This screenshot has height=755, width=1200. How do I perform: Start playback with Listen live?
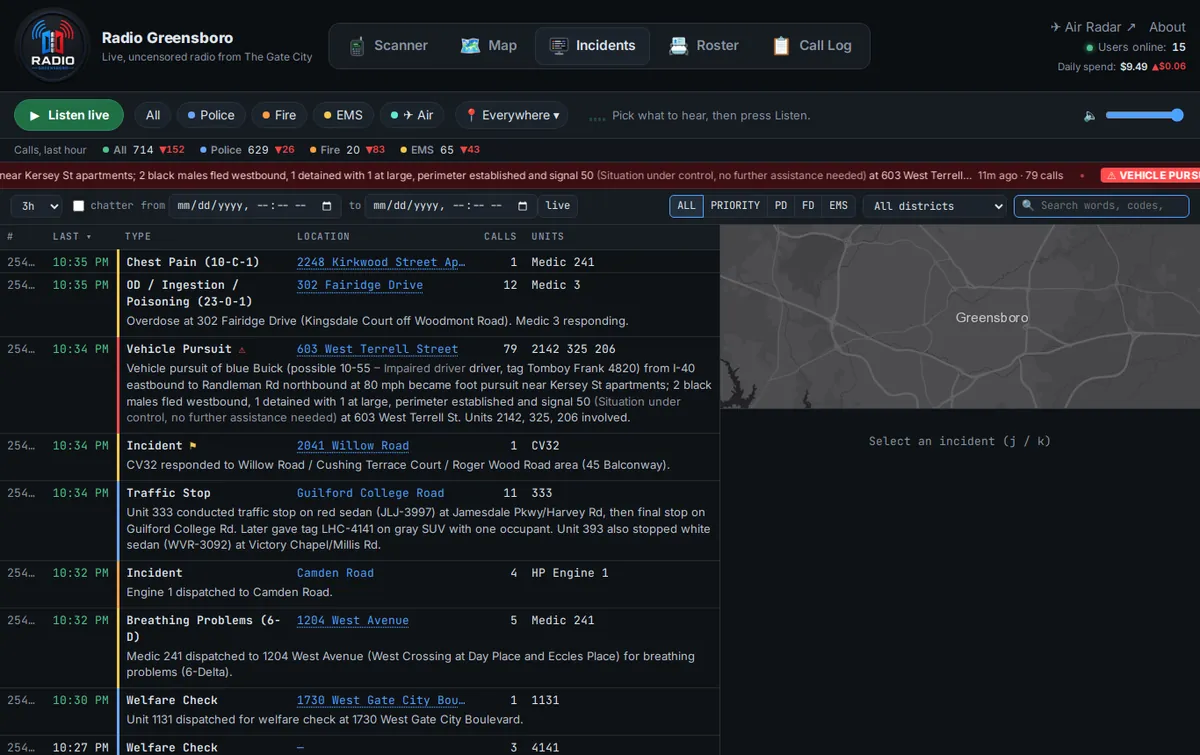tap(69, 115)
